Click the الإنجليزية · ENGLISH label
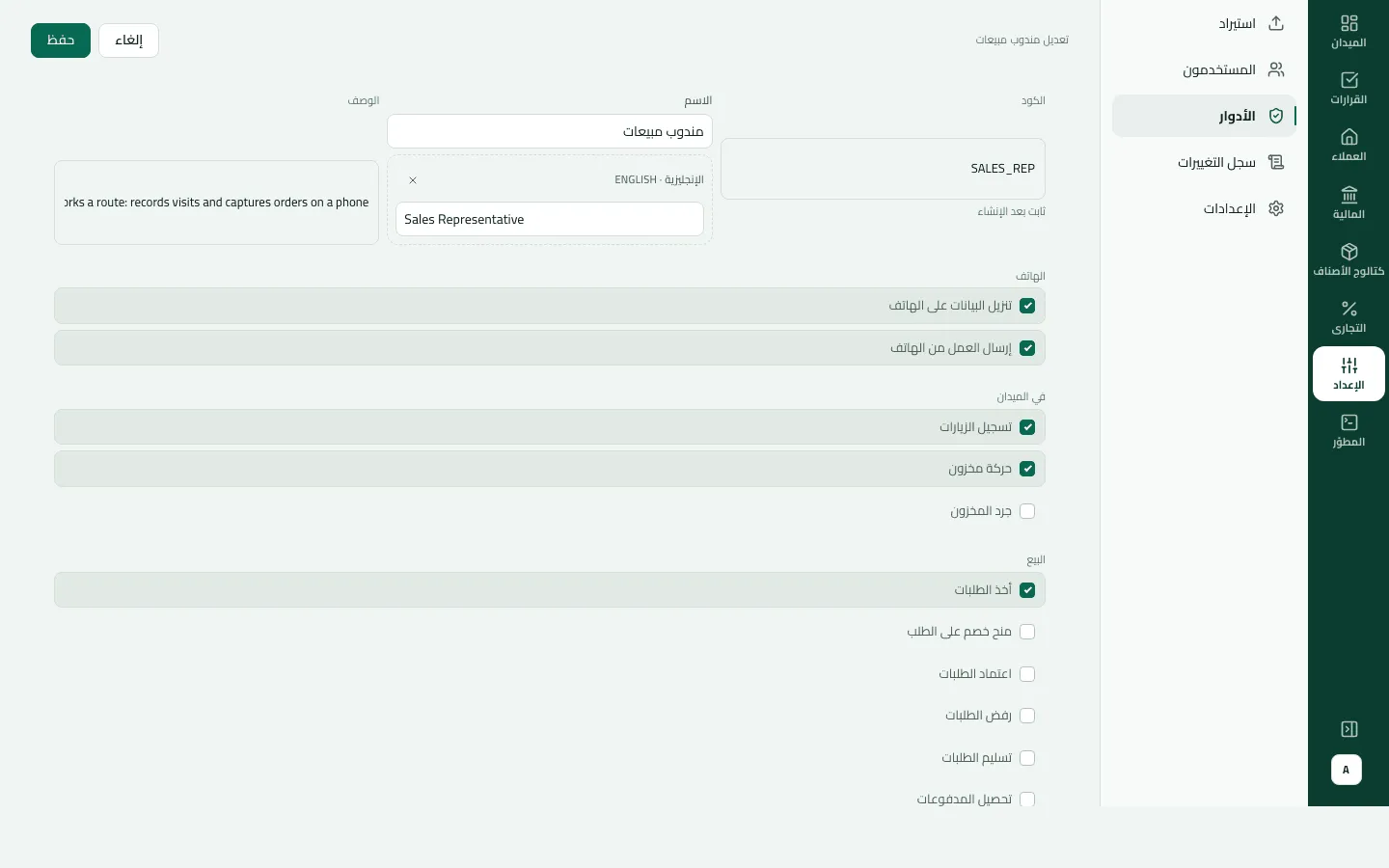 pos(659,180)
